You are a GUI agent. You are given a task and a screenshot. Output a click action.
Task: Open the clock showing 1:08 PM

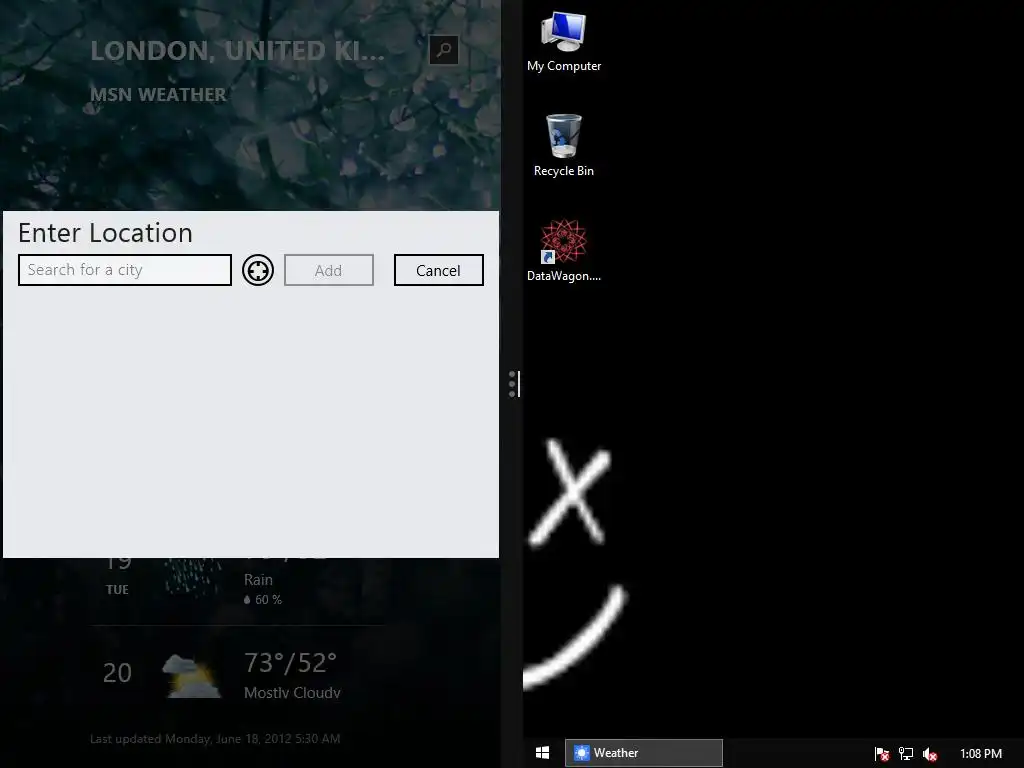point(981,753)
